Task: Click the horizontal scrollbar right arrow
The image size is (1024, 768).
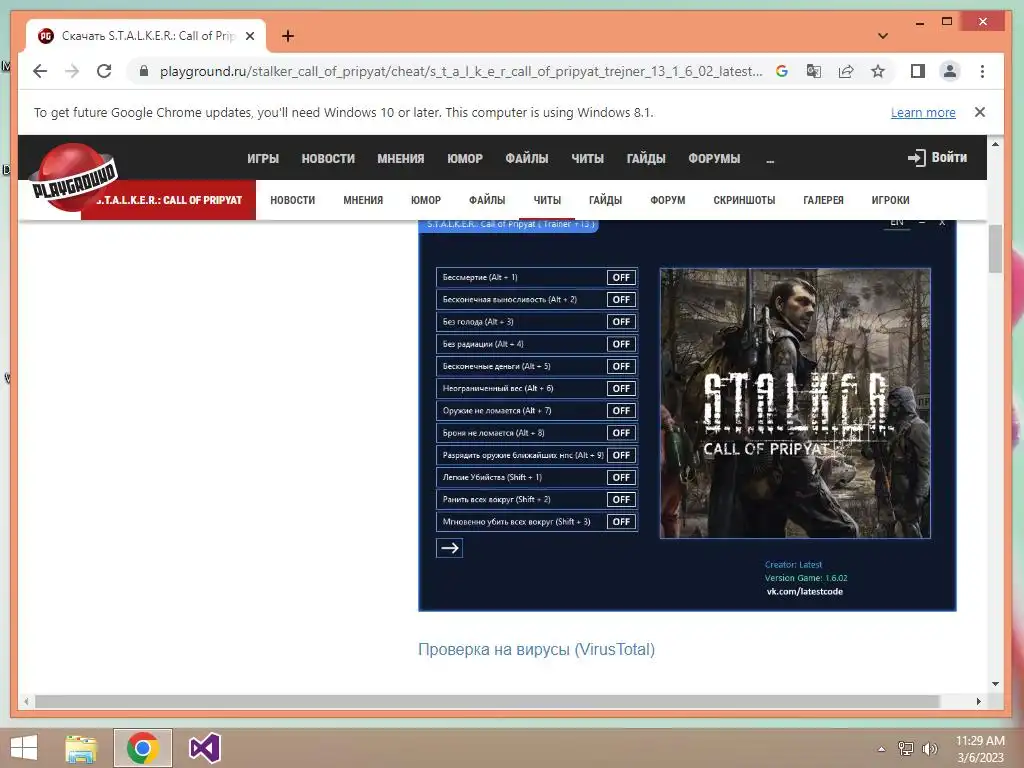Action: pyautogui.click(x=978, y=701)
